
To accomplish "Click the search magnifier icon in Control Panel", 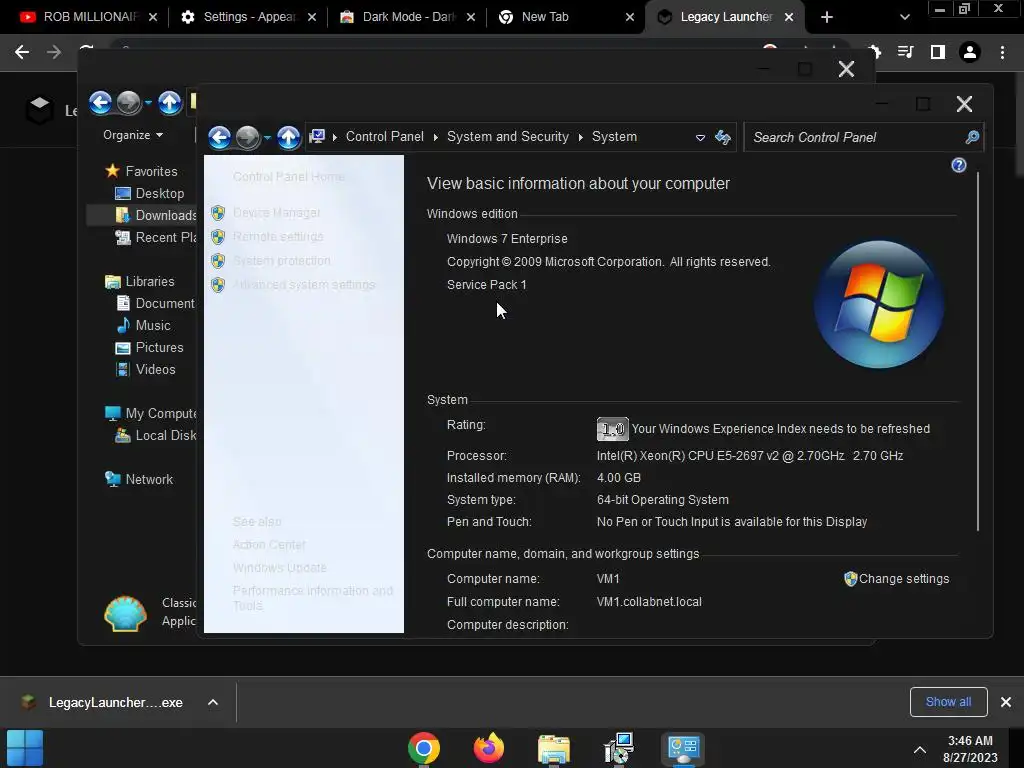I will 972,137.
